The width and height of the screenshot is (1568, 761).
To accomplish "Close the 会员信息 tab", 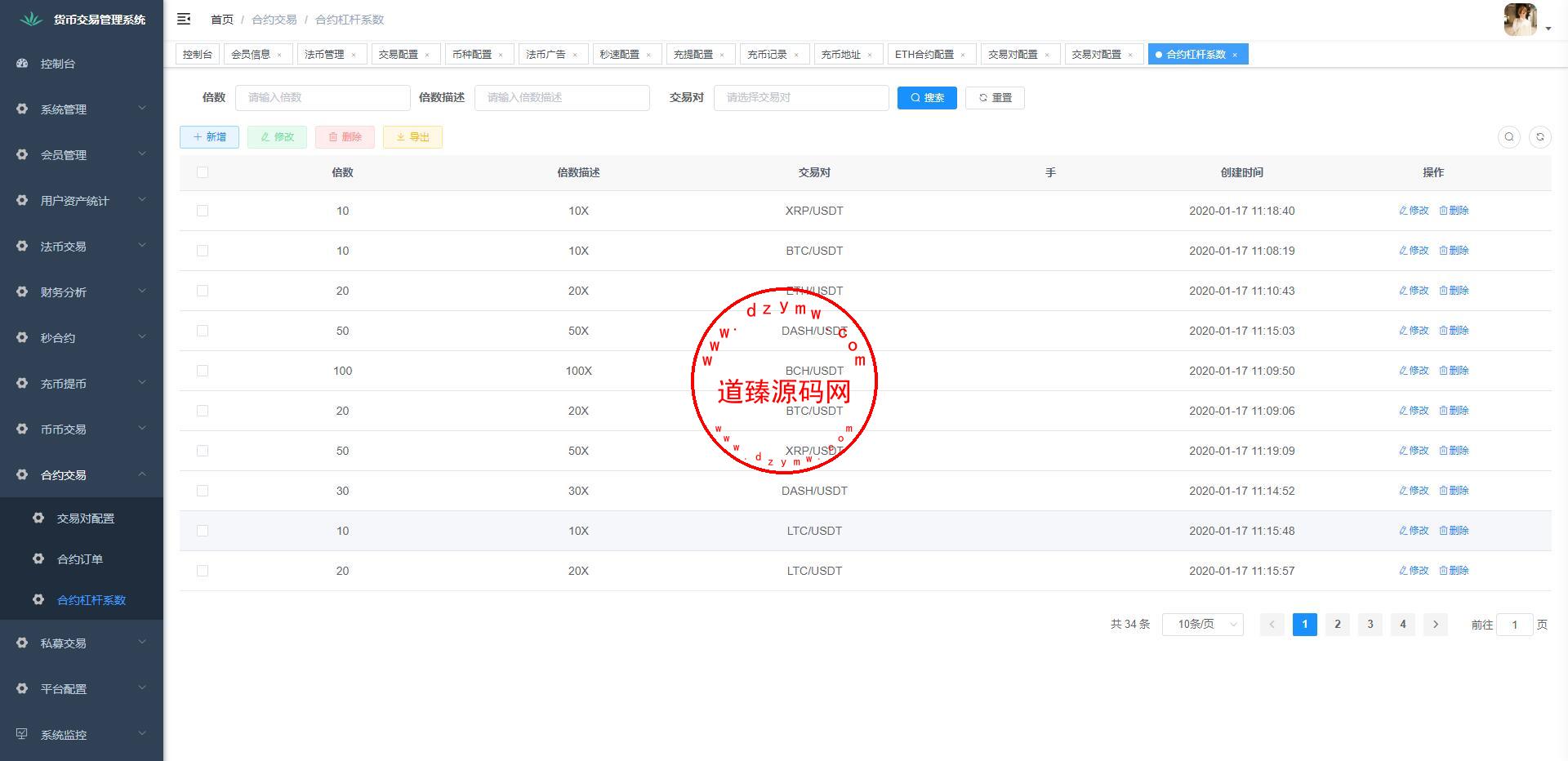I will click(279, 55).
